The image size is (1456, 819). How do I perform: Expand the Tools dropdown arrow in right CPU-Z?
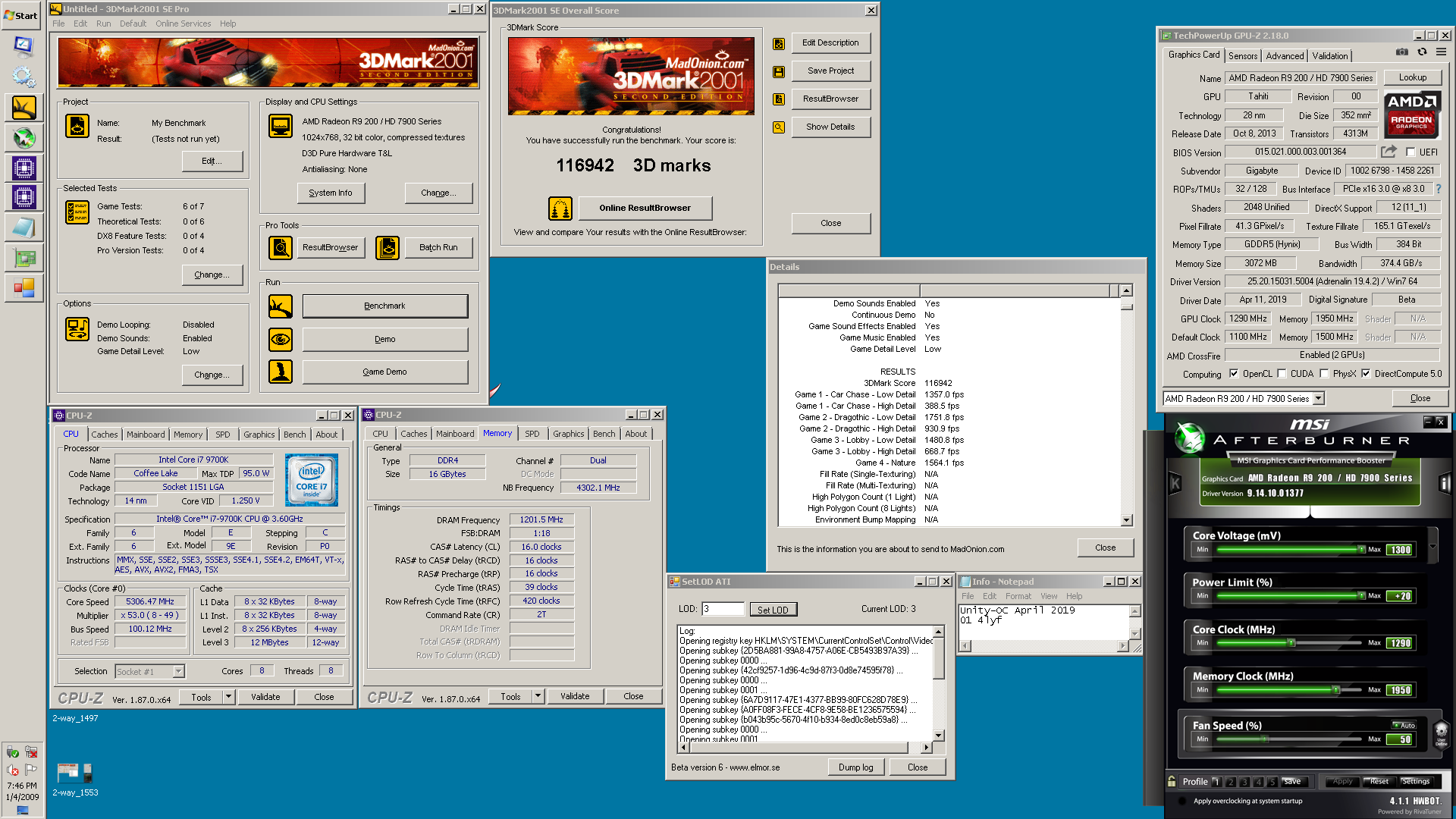point(538,696)
